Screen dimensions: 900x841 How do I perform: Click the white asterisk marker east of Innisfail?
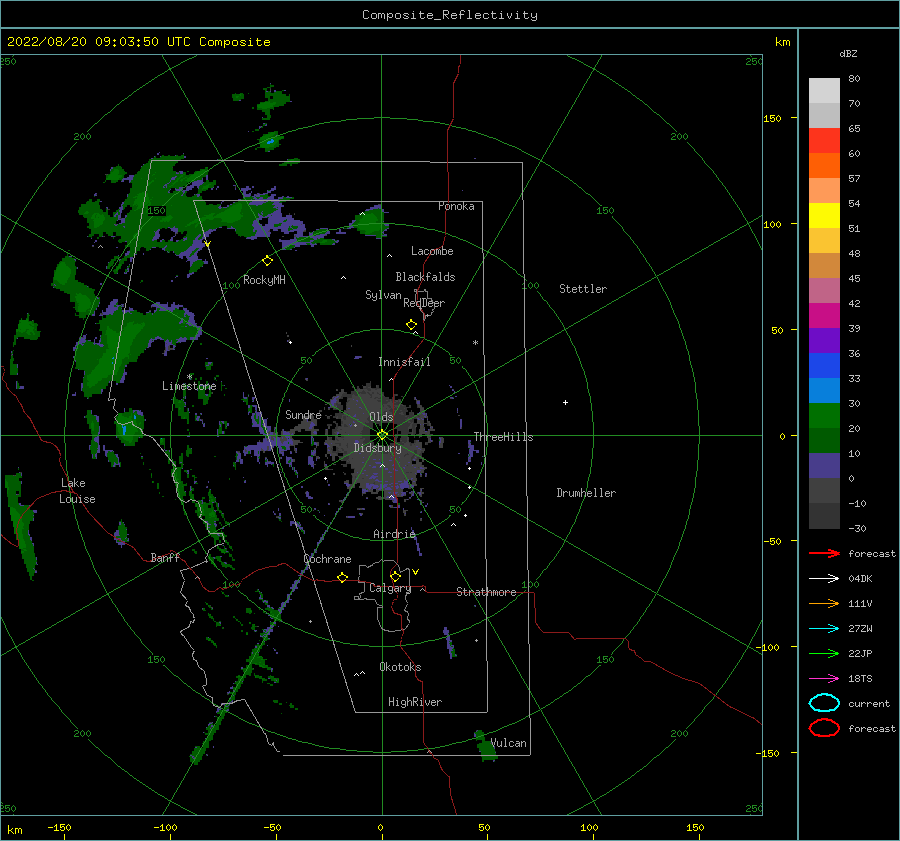click(475, 343)
